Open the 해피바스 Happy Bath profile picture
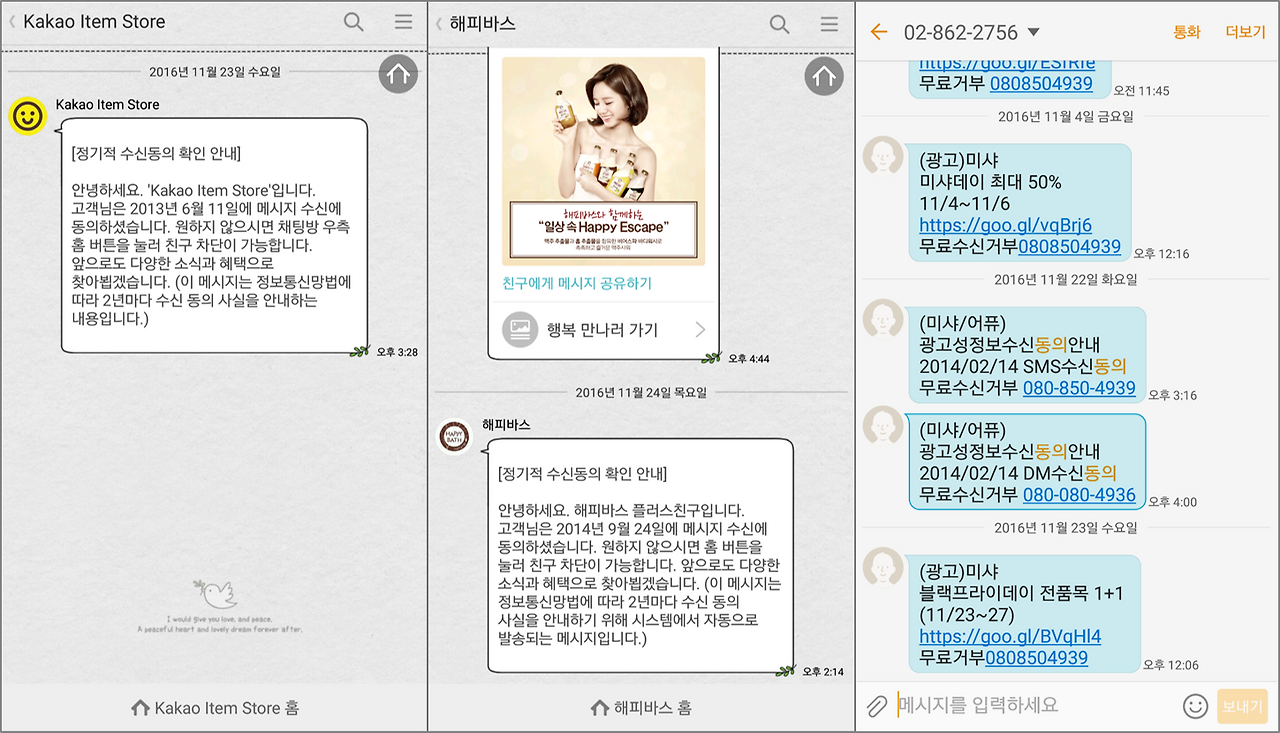 click(x=454, y=437)
